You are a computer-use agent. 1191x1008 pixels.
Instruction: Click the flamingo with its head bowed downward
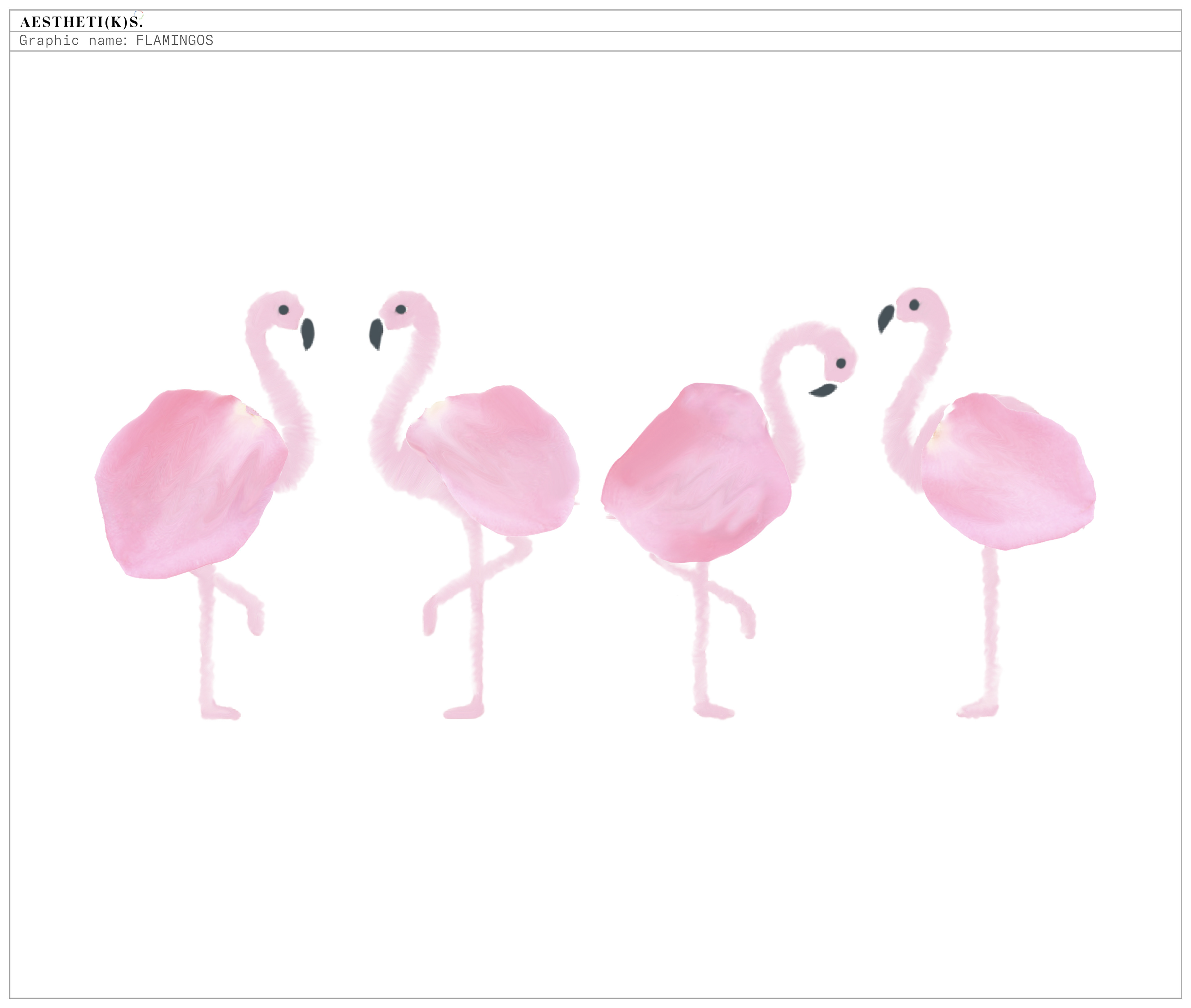coord(730,520)
